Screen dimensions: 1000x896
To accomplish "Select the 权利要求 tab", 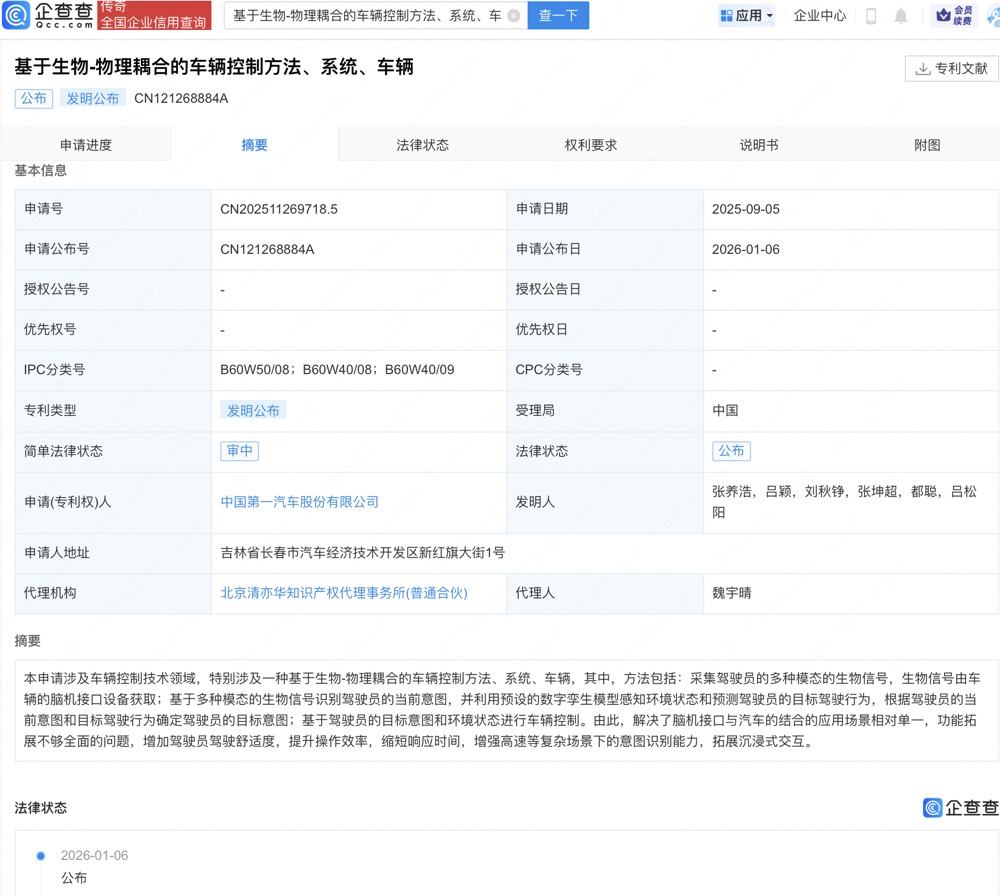I will pyautogui.click(x=591, y=145).
